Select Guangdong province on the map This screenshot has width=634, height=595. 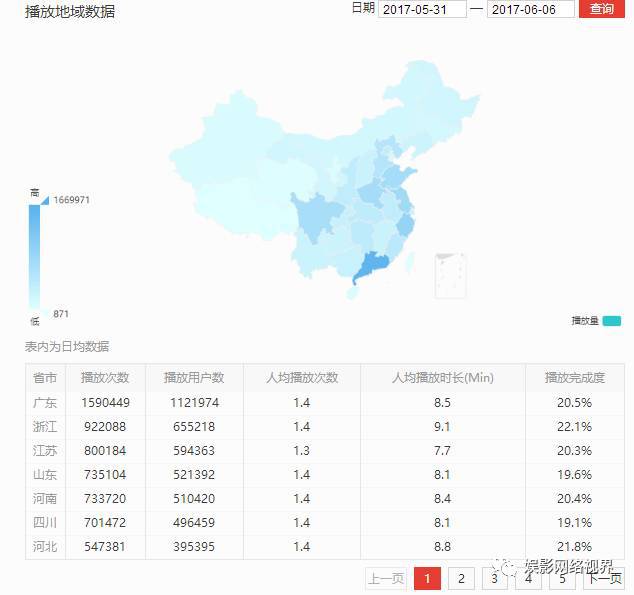click(371, 265)
